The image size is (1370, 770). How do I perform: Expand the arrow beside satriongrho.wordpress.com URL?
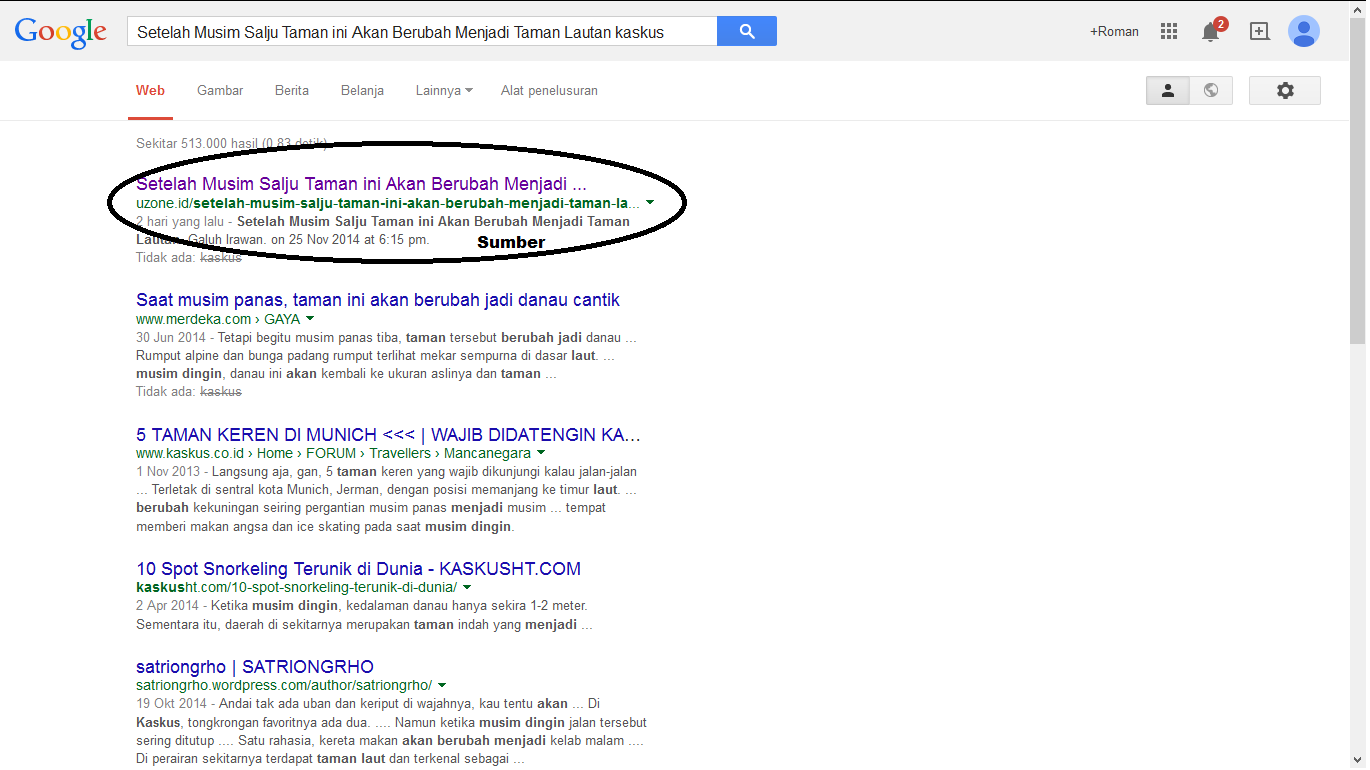pos(442,685)
